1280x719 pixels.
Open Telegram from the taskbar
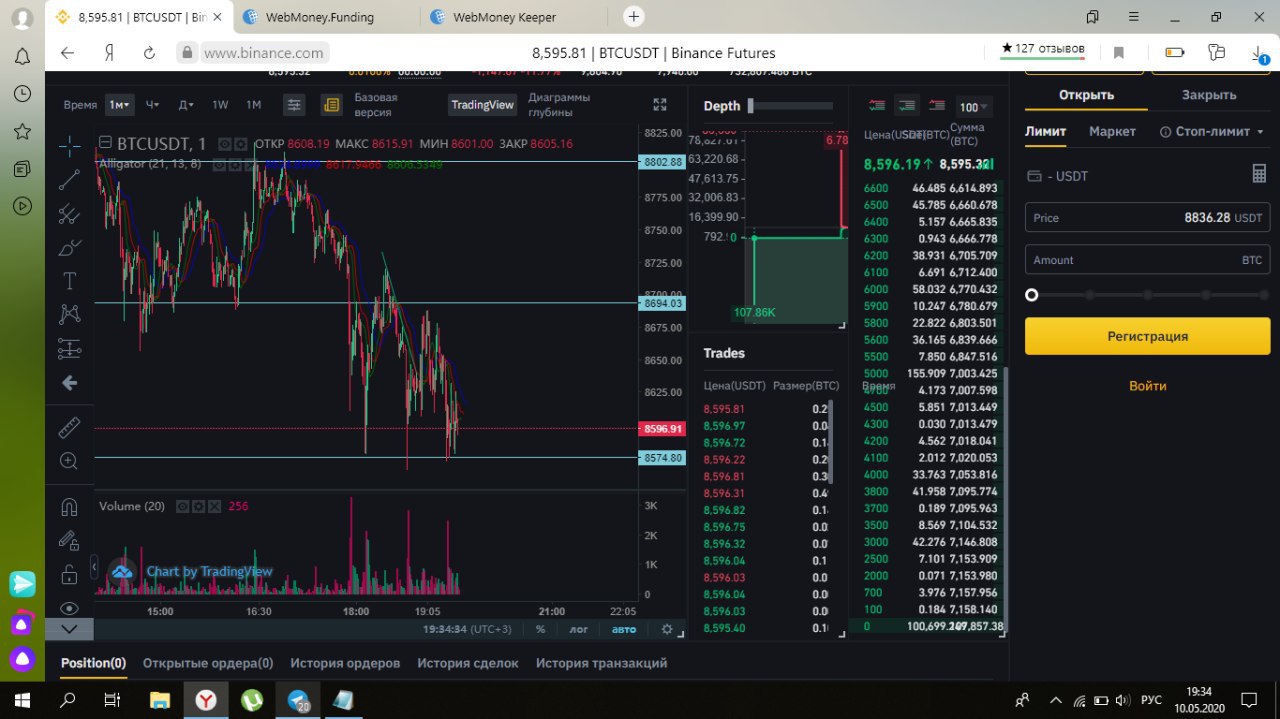(x=299, y=699)
